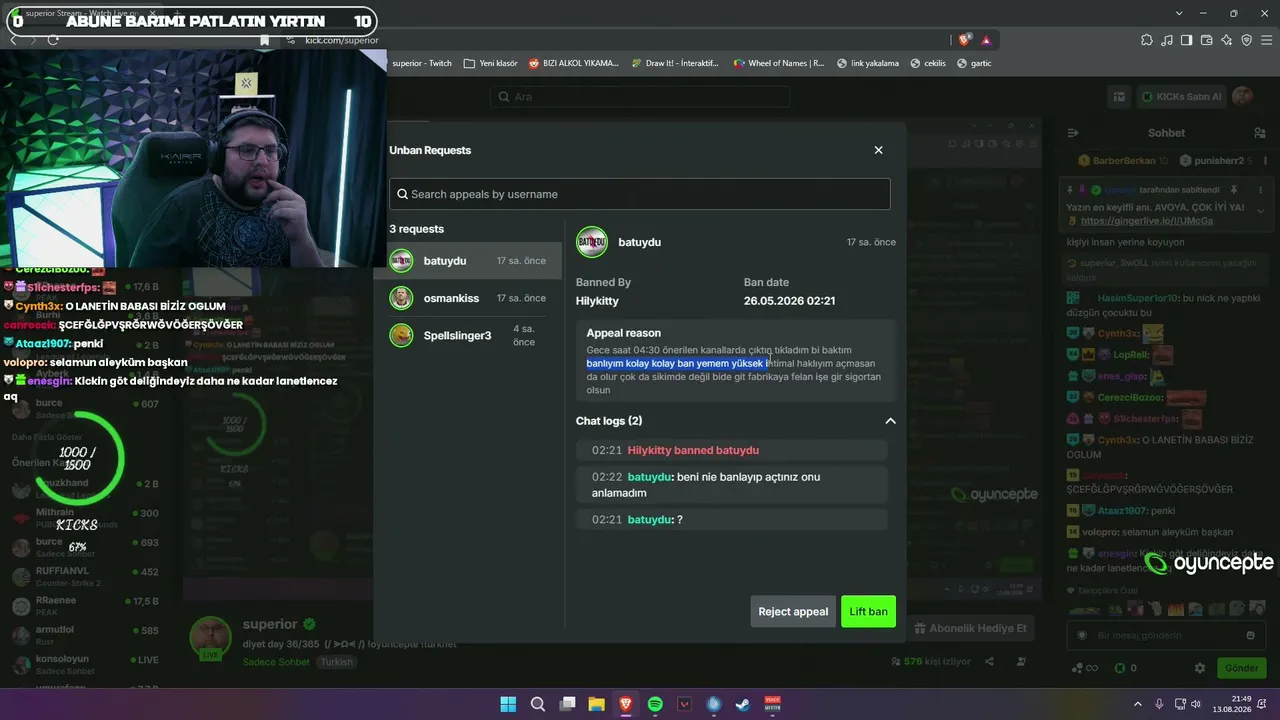
Task: Open the emoji picker in chat
Action: point(1250,635)
